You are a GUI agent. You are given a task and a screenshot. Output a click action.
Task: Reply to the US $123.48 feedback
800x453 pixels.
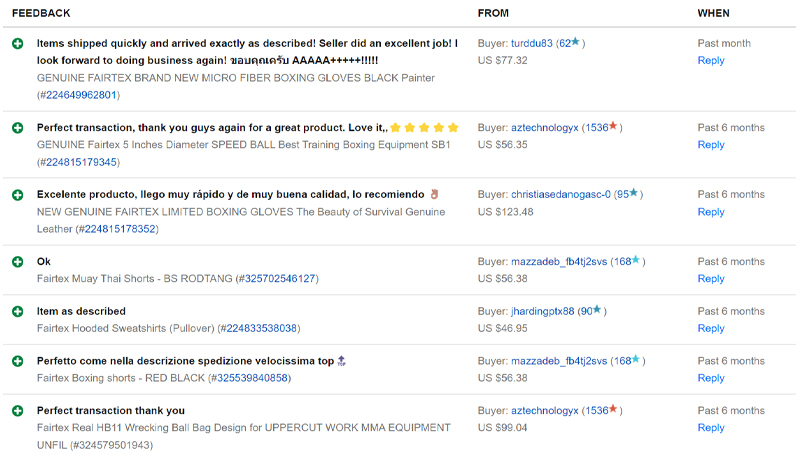click(711, 212)
